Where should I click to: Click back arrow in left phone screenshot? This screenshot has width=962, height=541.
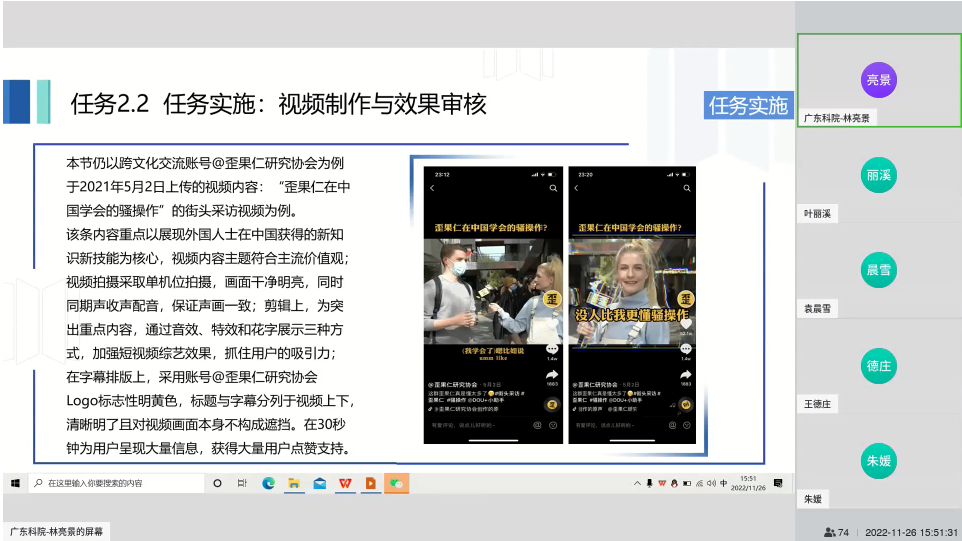[432, 188]
